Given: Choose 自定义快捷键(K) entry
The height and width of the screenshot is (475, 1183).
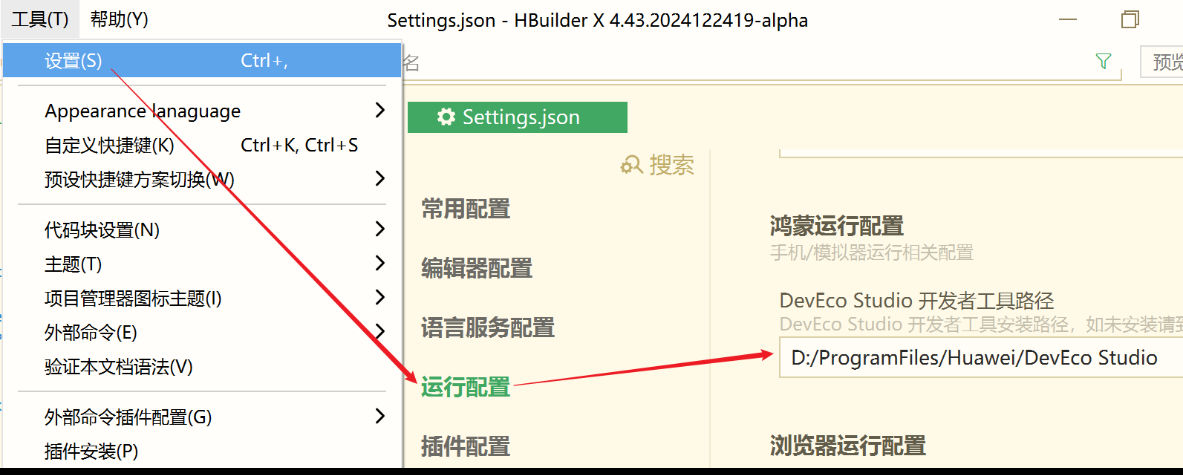Looking at the screenshot, I should pyautogui.click(x=201, y=145).
